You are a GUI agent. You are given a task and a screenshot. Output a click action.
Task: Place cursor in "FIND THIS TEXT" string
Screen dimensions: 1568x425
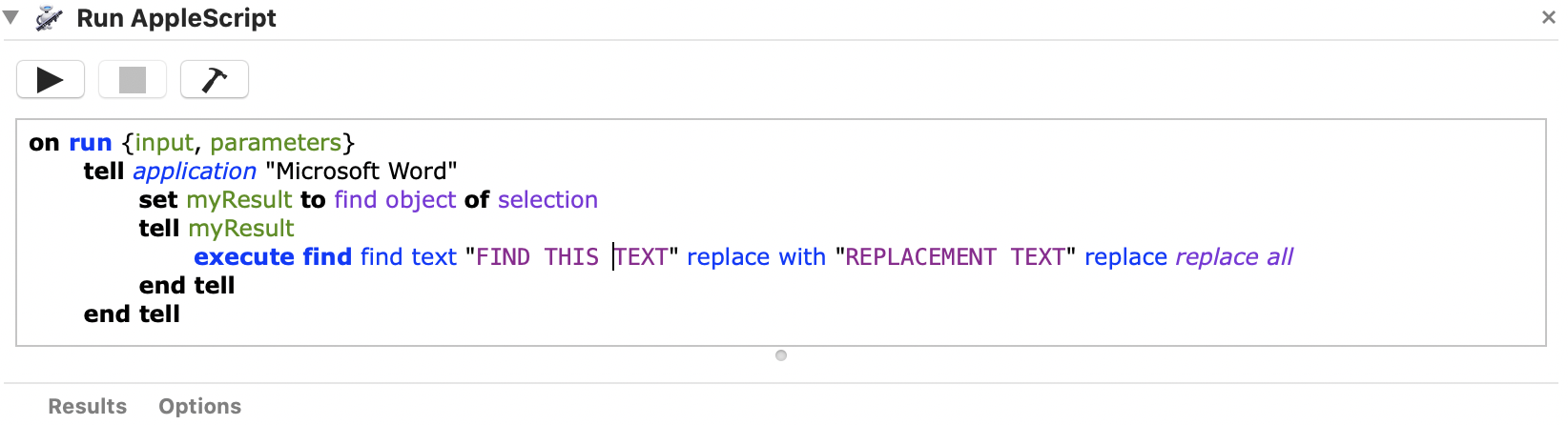571,257
